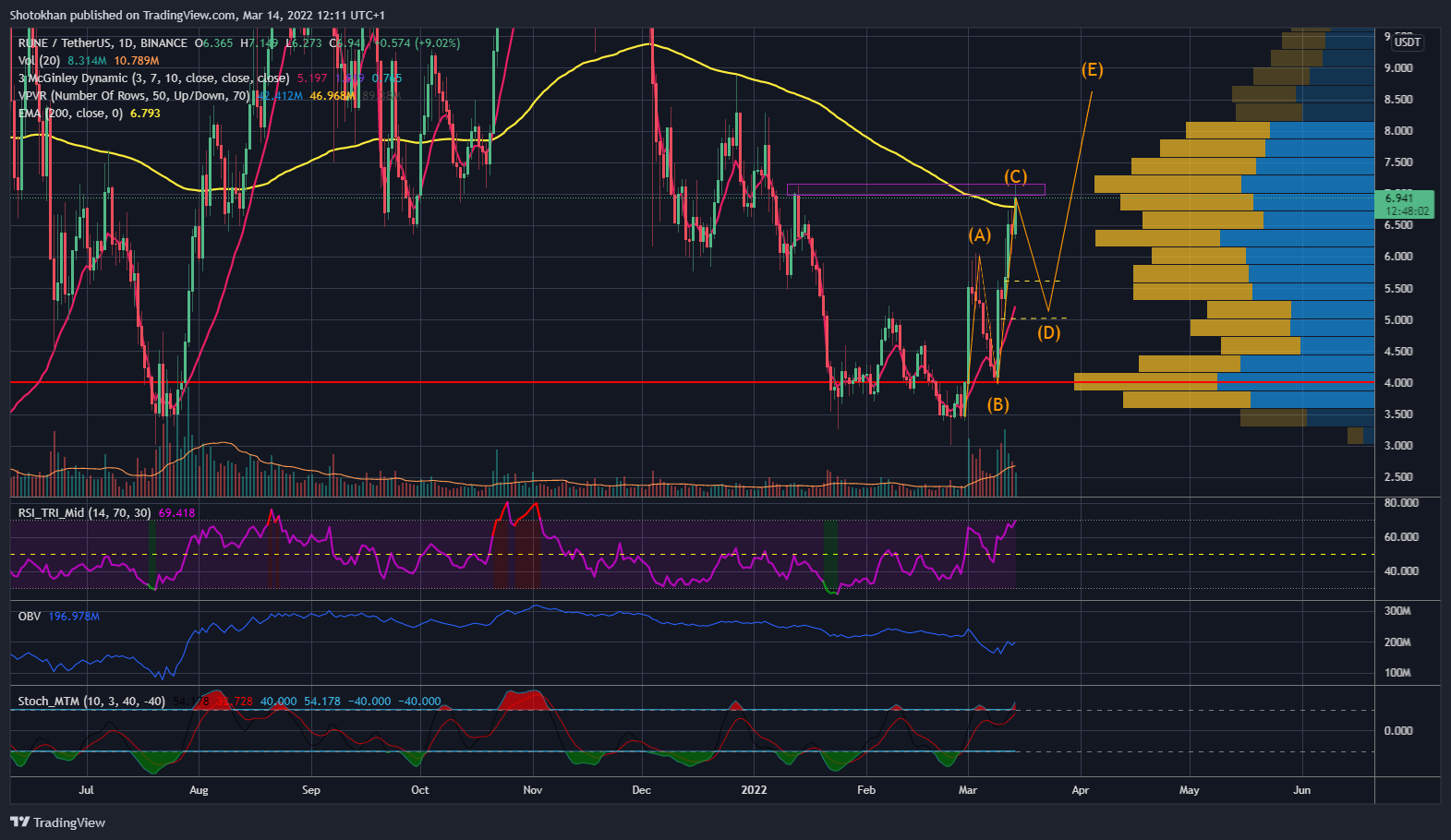Select the McGinley Dynamic indicator legend
This screenshot has height=840, width=1451.
pos(153,78)
